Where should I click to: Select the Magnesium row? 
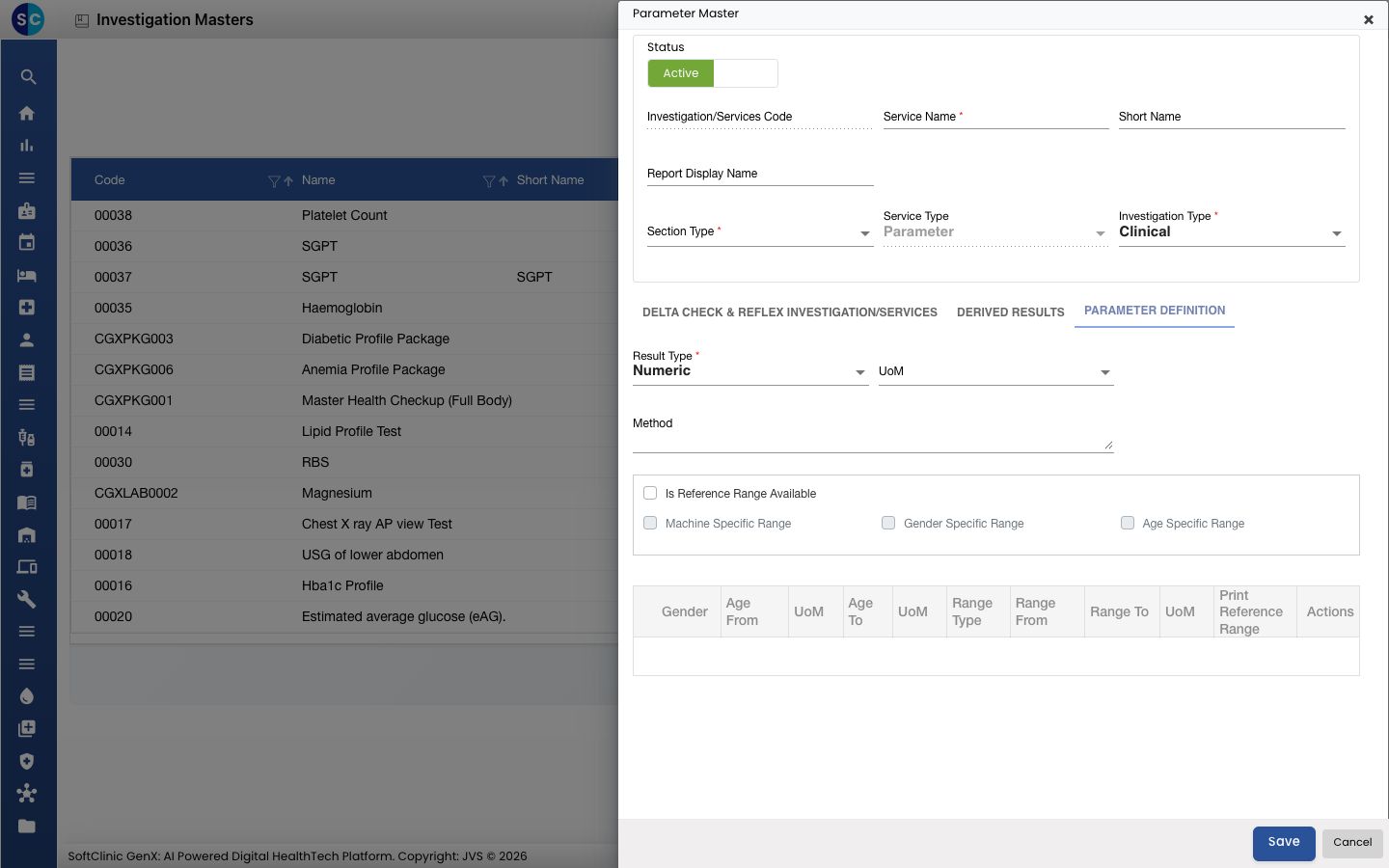344,493
